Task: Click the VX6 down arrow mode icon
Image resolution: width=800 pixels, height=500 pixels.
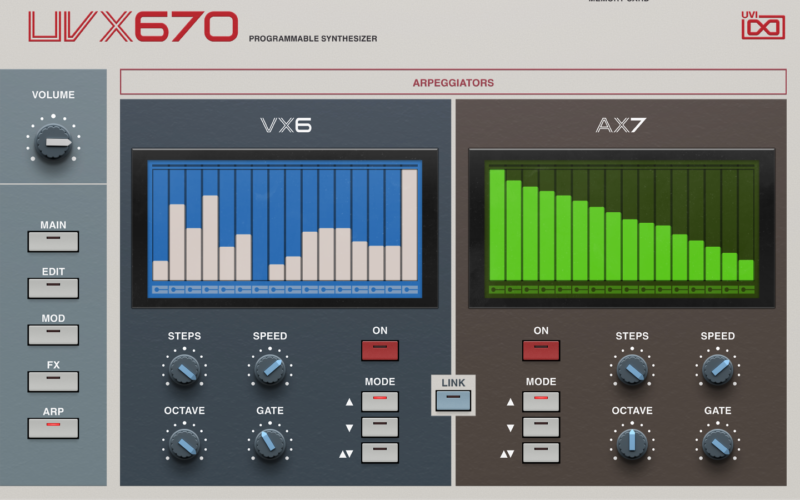Action: [349, 428]
